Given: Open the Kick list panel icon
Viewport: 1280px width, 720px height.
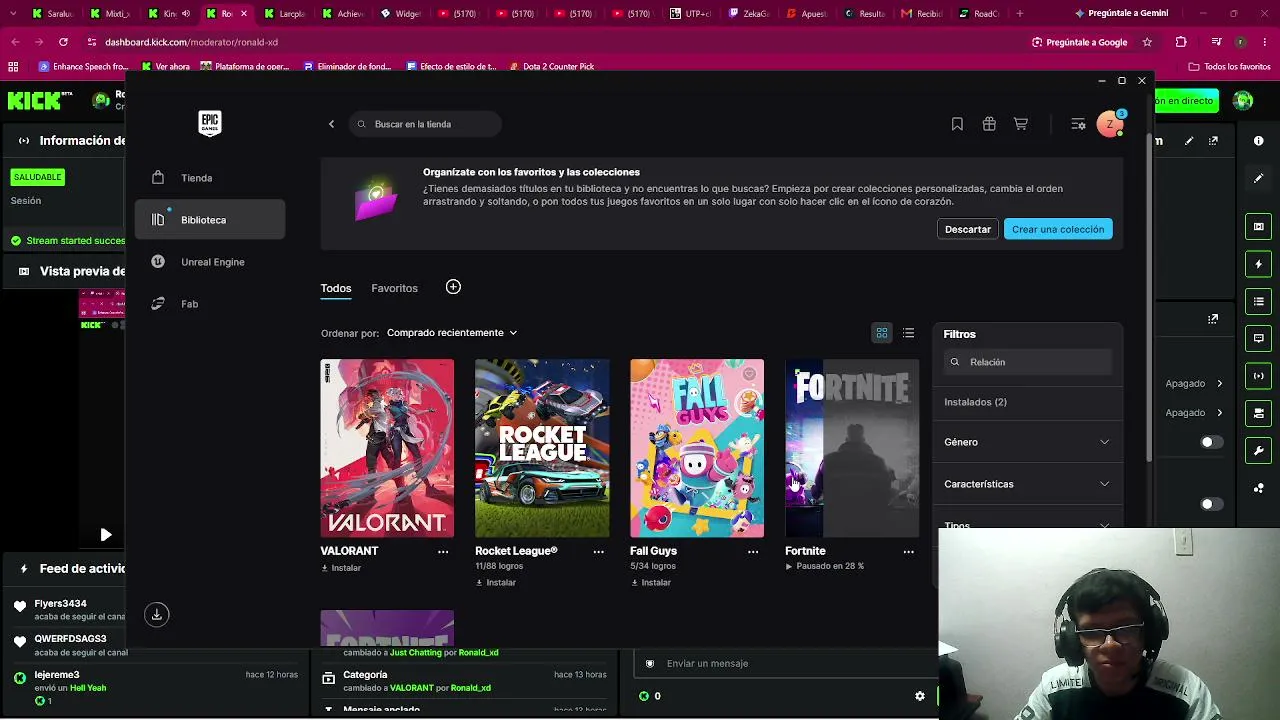Looking at the screenshot, I should click(1259, 301).
